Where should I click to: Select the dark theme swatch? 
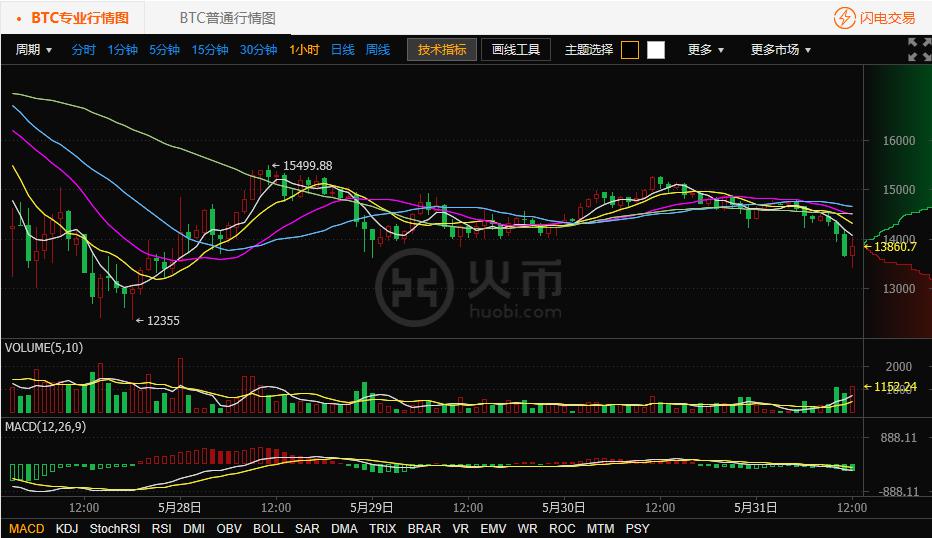tap(629, 50)
